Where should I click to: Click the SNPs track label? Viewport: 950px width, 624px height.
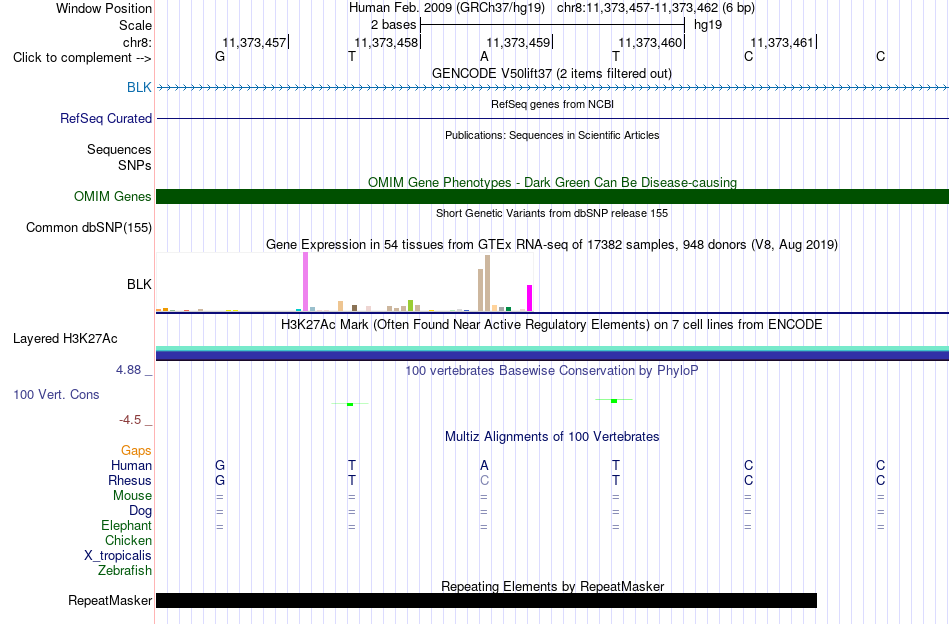point(135,165)
